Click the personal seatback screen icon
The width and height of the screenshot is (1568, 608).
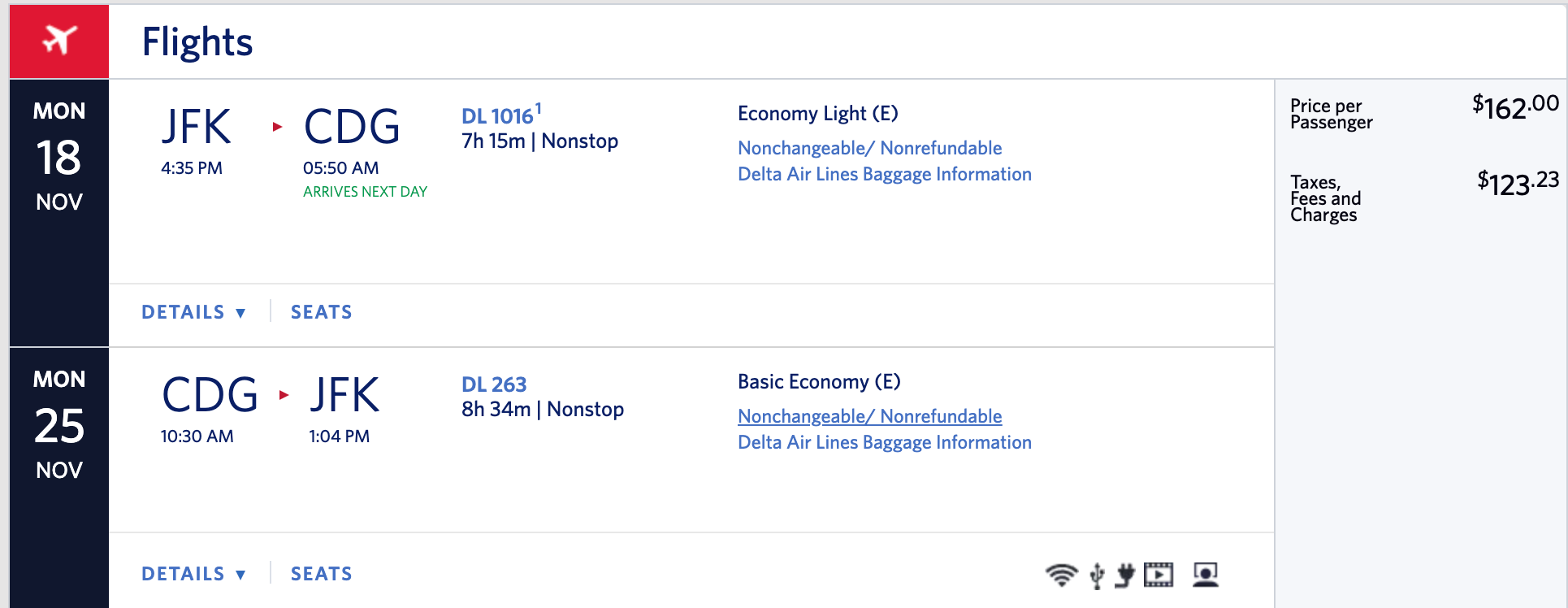point(1206,575)
